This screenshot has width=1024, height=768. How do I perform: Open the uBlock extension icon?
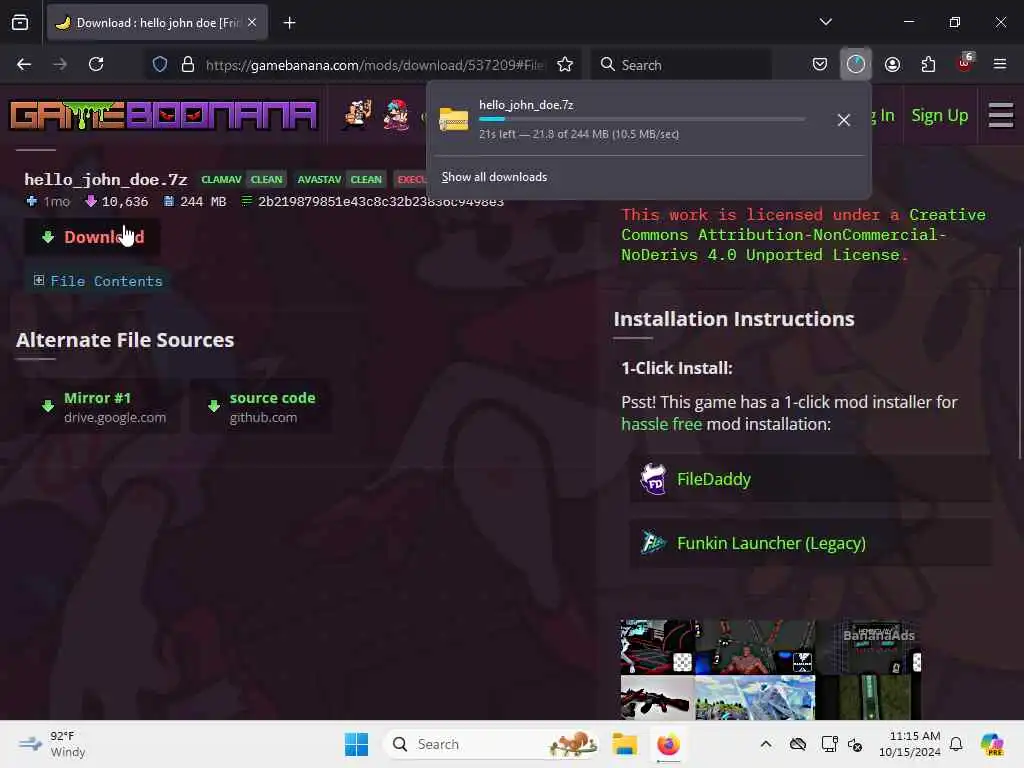pos(965,63)
